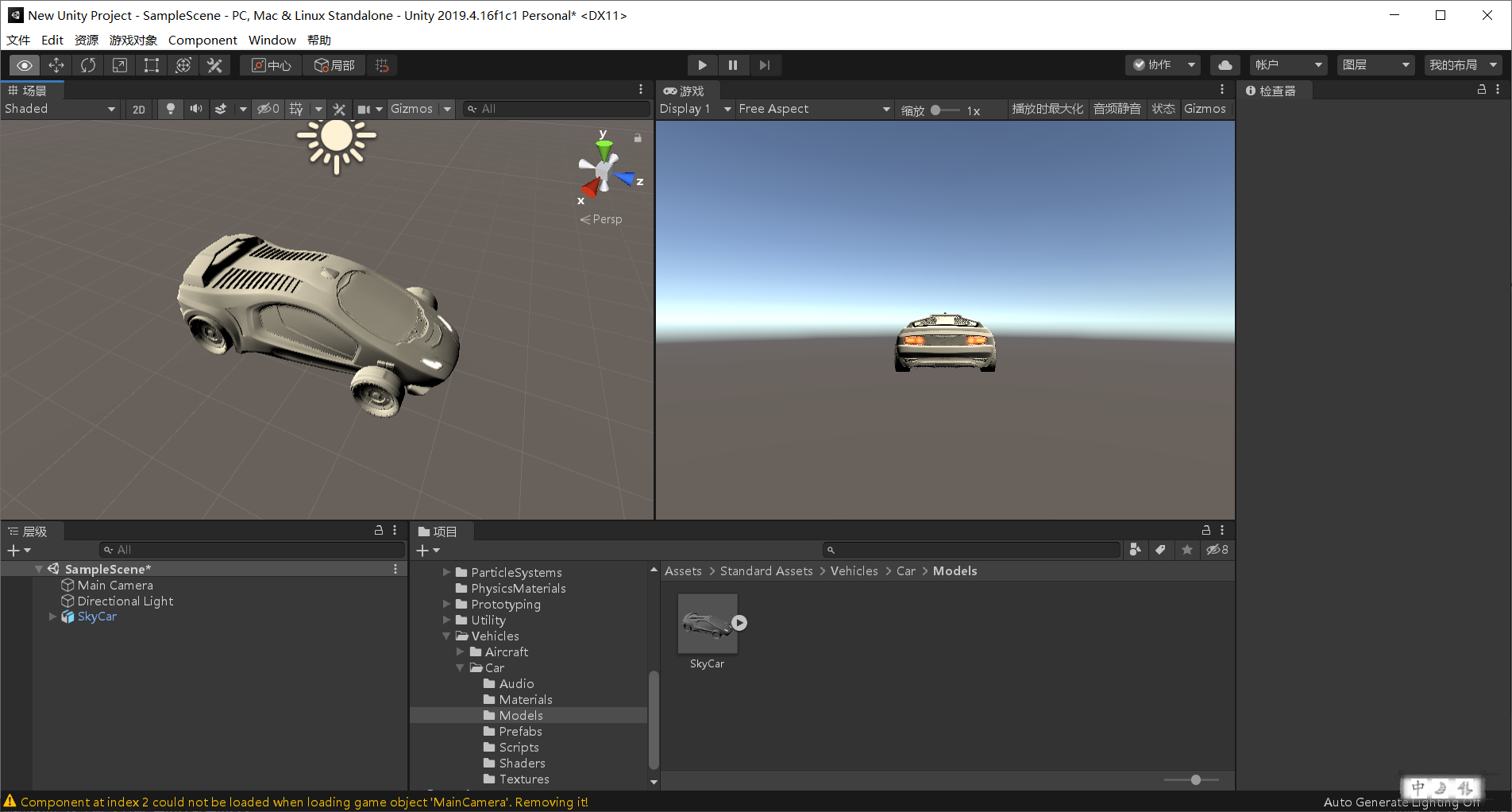Screen dimensions: 1512x812
Task: Click the orientation gizmo lock icon
Action: (x=638, y=138)
